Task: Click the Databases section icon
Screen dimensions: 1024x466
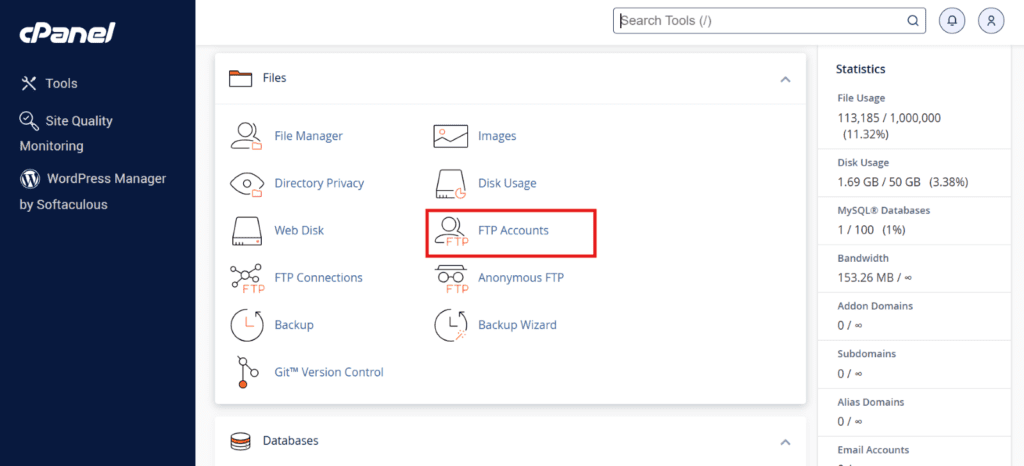Action: pyautogui.click(x=240, y=442)
